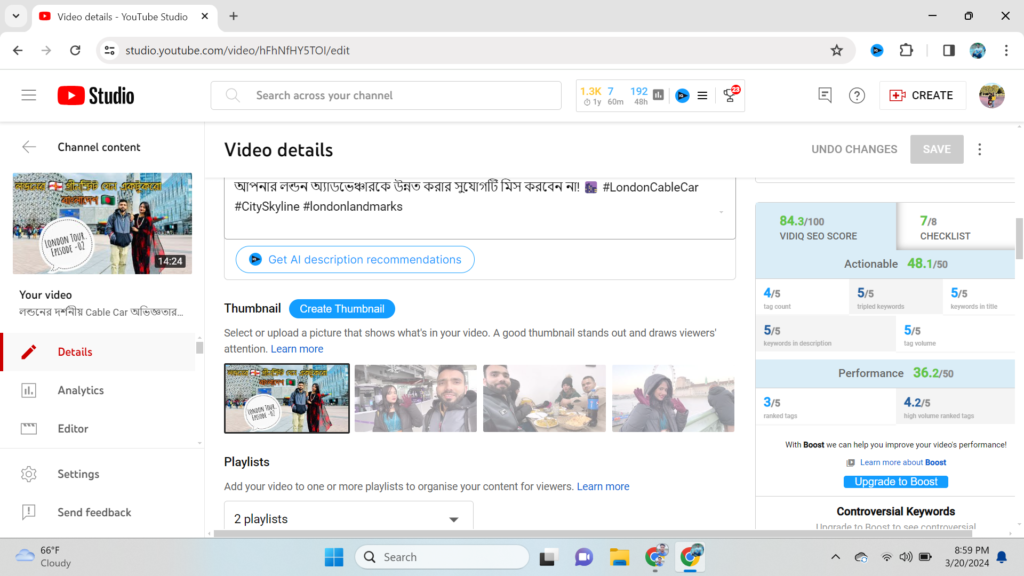Select the first custom thumbnail with London Tour badge
The image size is (1024, 576).
287,398
